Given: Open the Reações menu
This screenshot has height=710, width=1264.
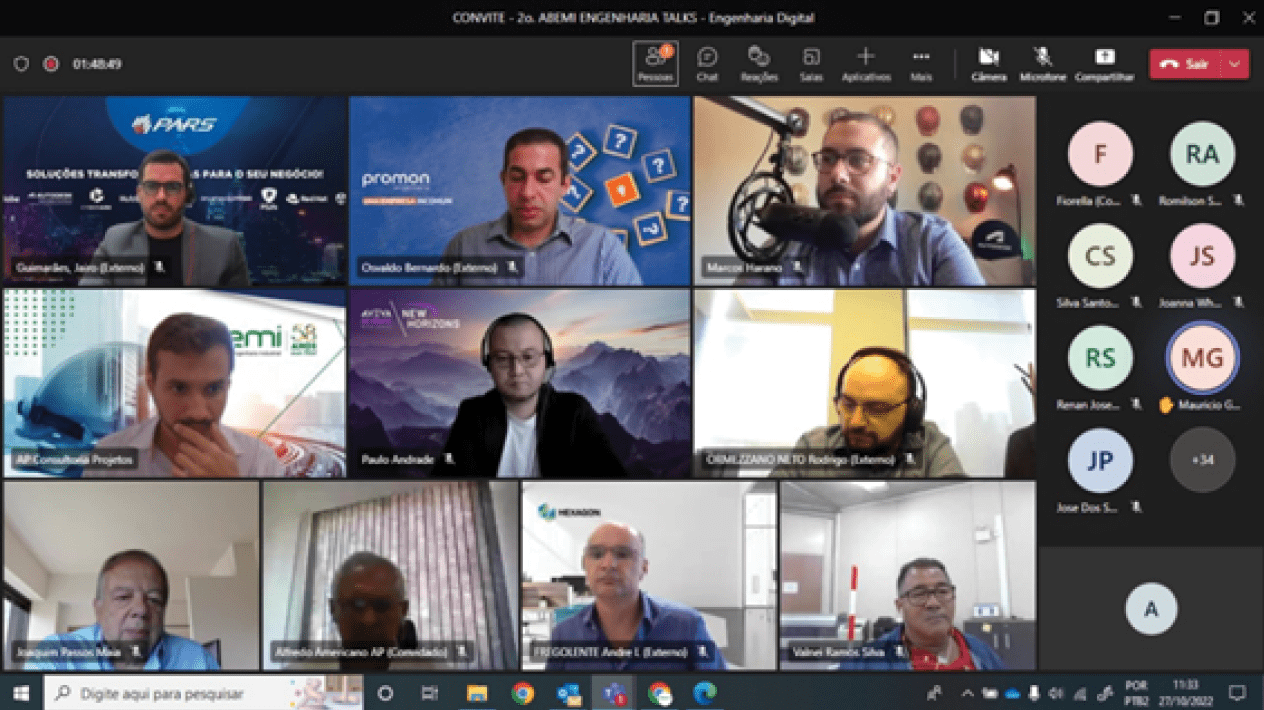Looking at the screenshot, I should [x=759, y=63].
